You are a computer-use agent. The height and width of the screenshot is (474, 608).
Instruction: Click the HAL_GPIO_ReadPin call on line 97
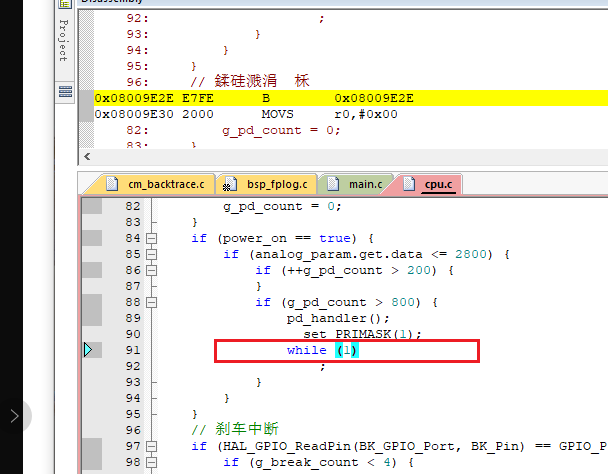(371, 446)
